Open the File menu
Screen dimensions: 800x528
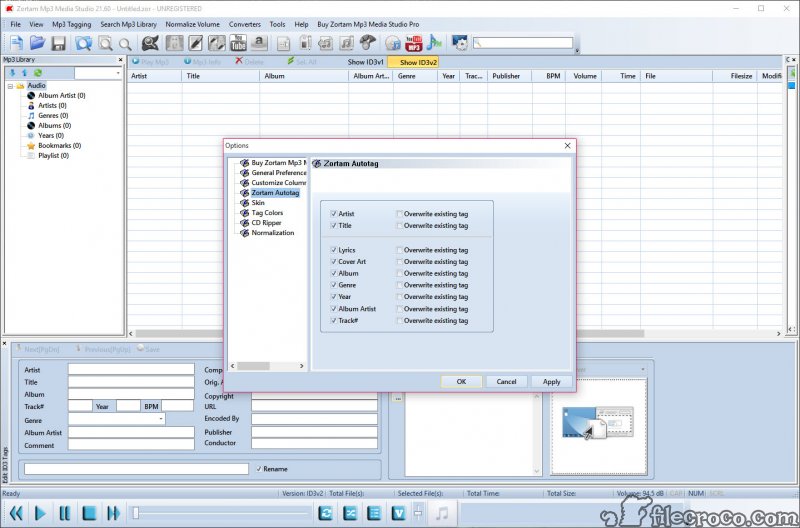[15, 24]
